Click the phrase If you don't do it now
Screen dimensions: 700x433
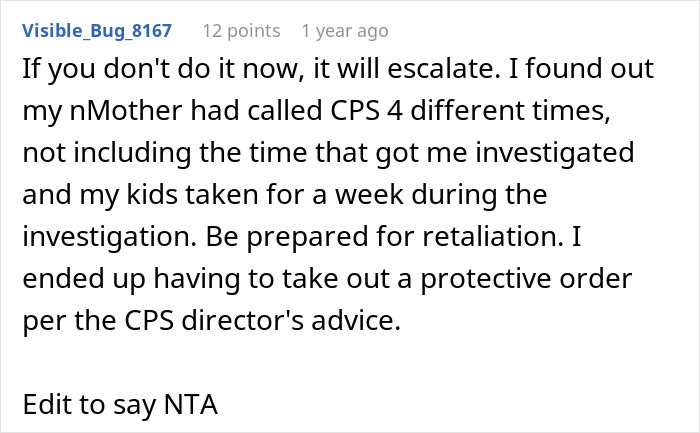coord(163,69)
